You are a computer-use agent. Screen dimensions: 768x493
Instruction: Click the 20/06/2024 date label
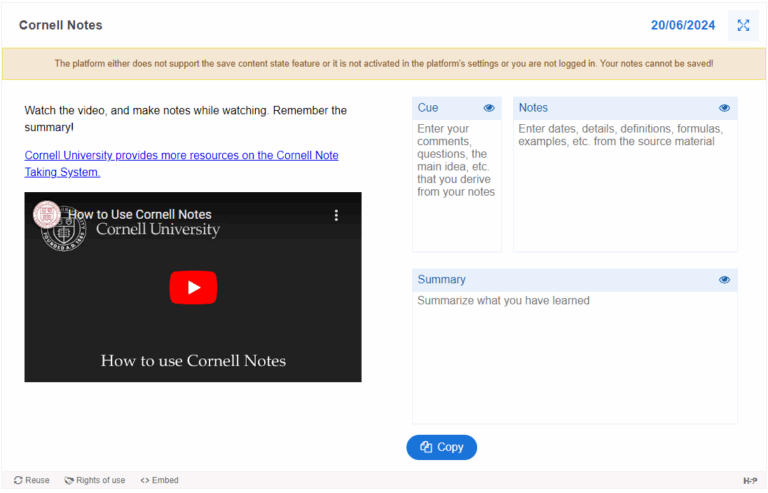click(x=683, y=25)
